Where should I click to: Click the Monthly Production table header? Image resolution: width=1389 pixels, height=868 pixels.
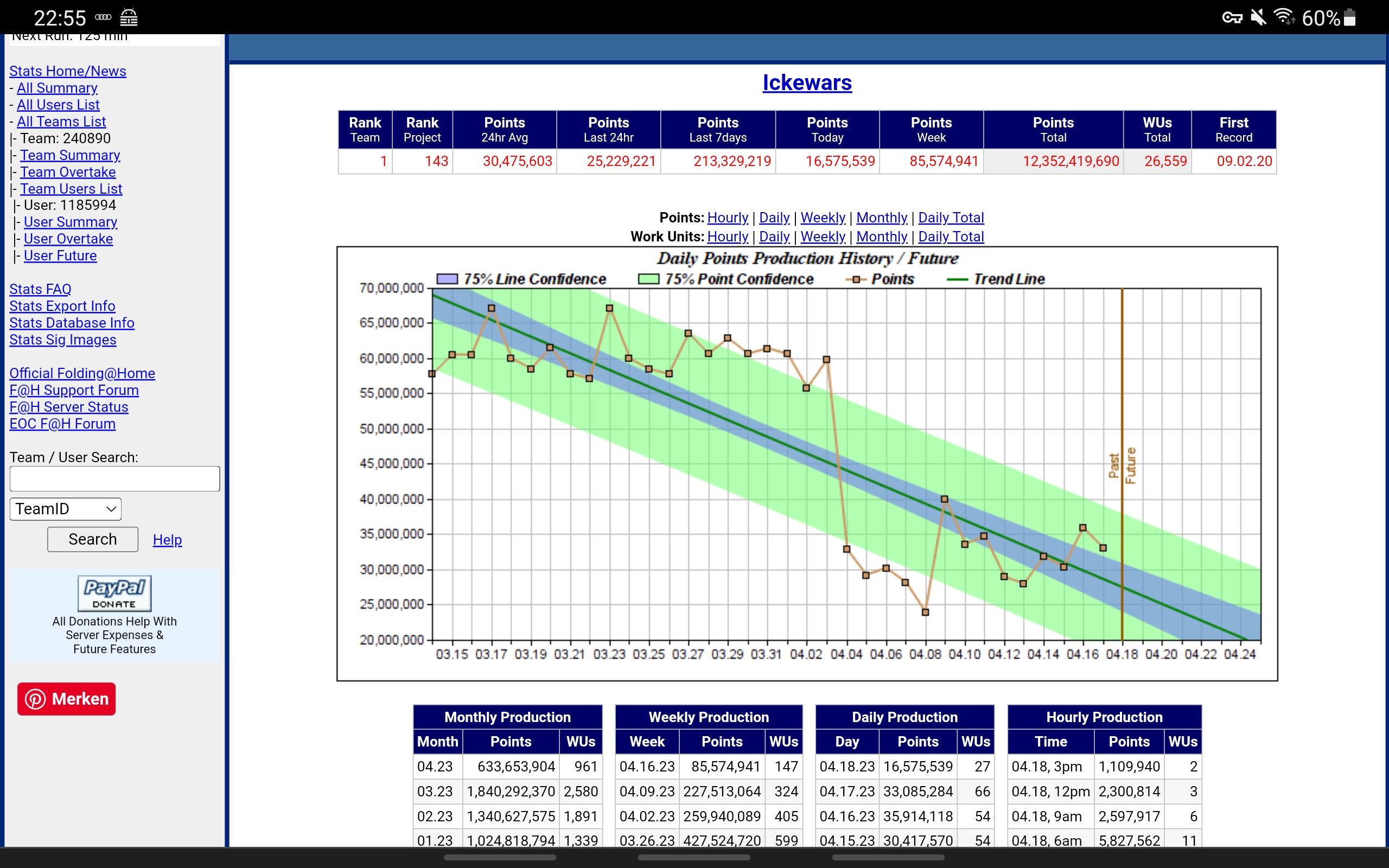click(507, 718)
